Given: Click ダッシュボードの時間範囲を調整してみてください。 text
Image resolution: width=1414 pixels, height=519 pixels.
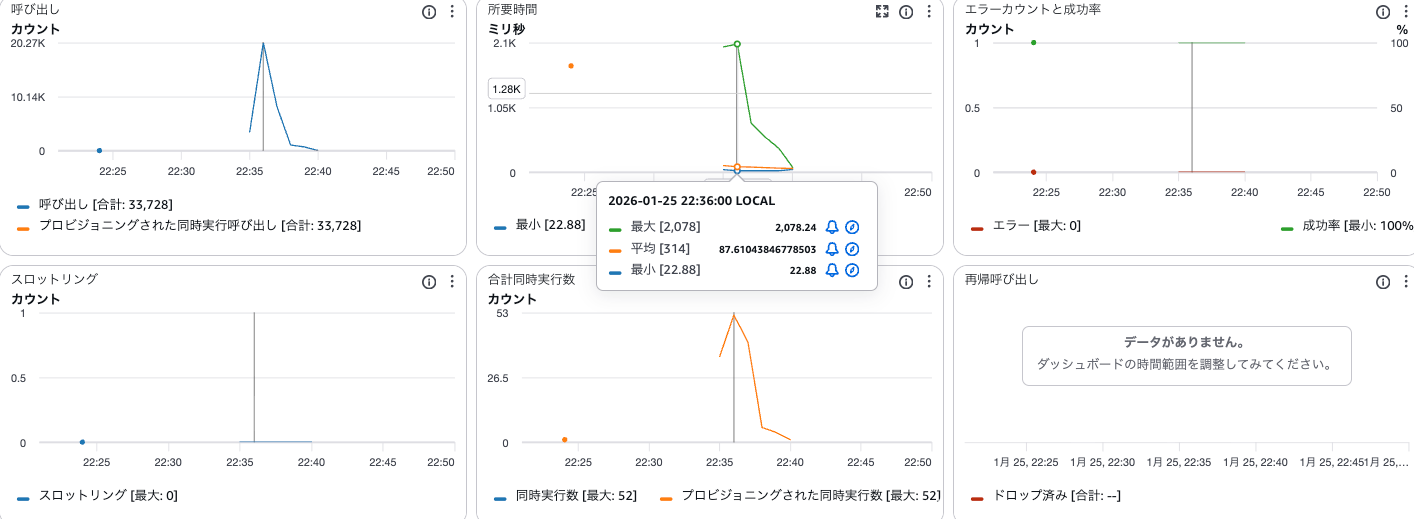Looking at the screenshot, I should (x=1186, y=364).
